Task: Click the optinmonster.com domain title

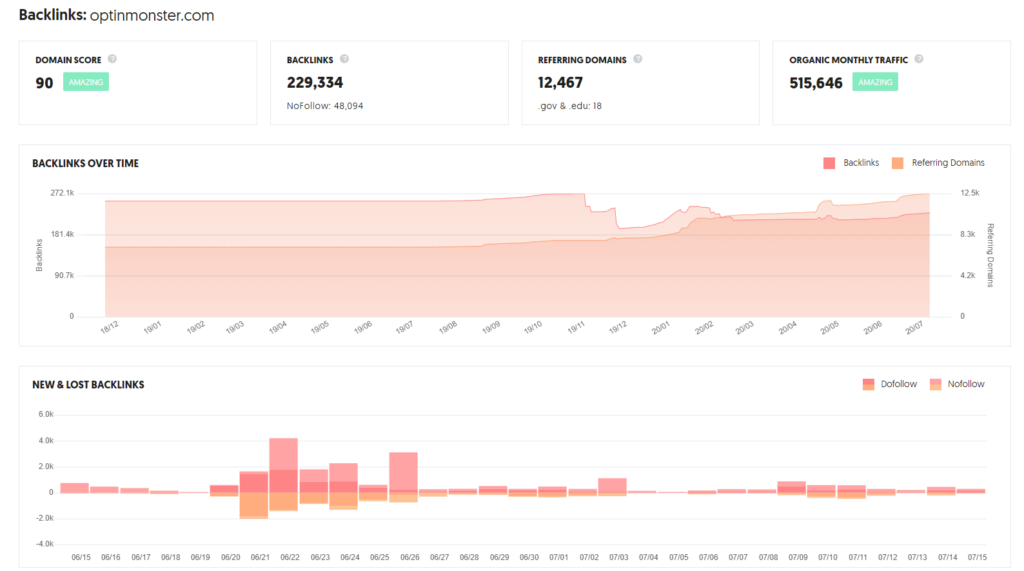Action: tap(152, 15)
